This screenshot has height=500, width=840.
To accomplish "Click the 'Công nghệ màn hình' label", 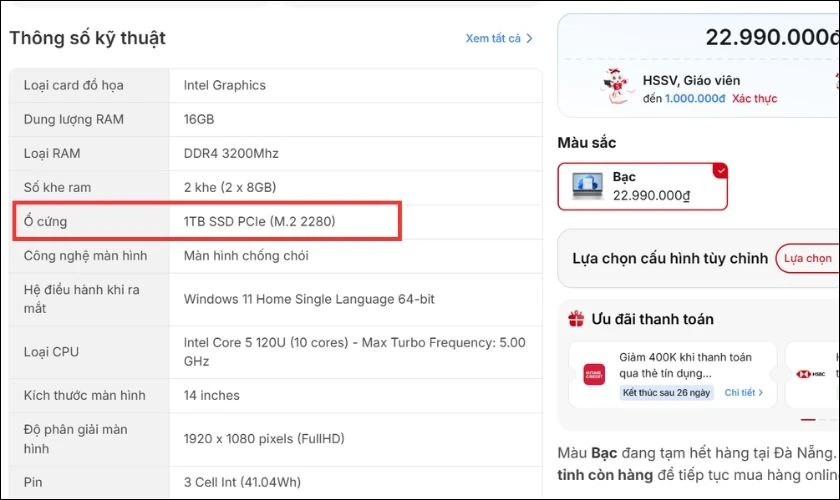I will point(85,256).
